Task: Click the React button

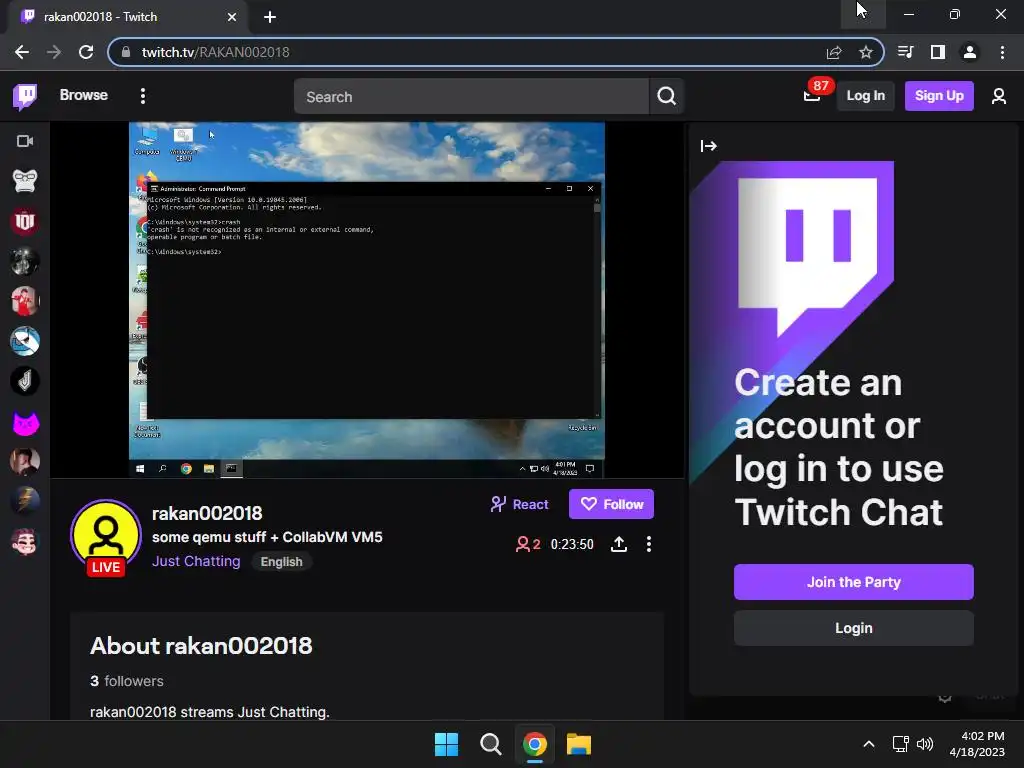Action: coord(520,504)
